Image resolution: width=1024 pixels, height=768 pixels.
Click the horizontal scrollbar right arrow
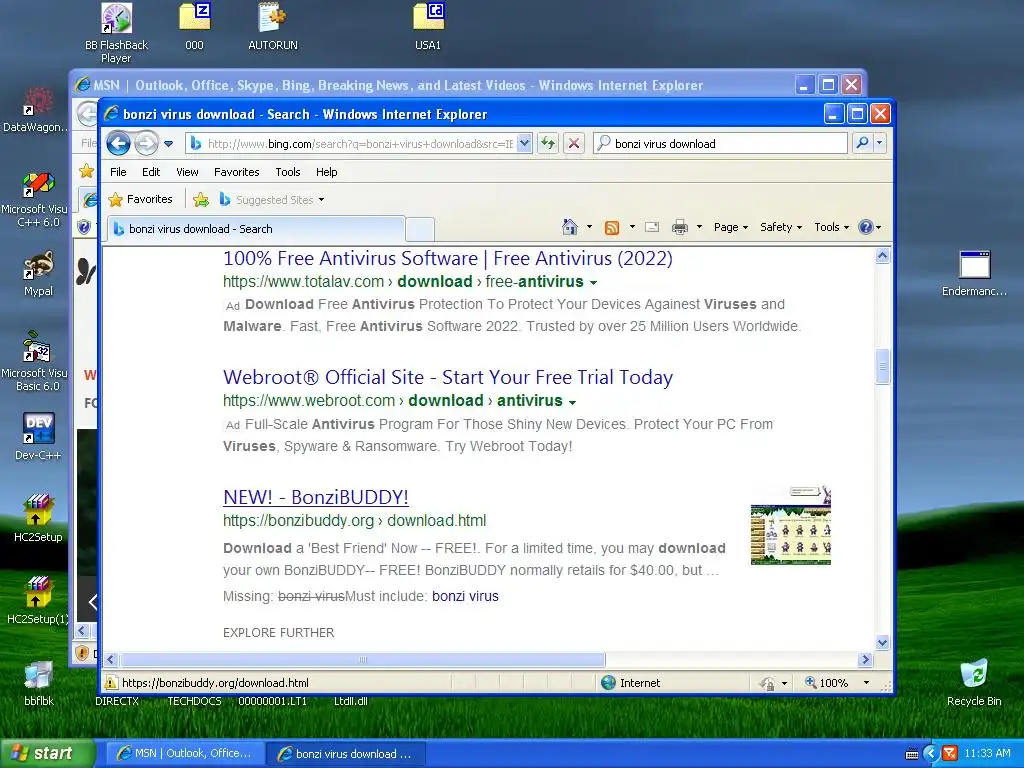(865, 660)
